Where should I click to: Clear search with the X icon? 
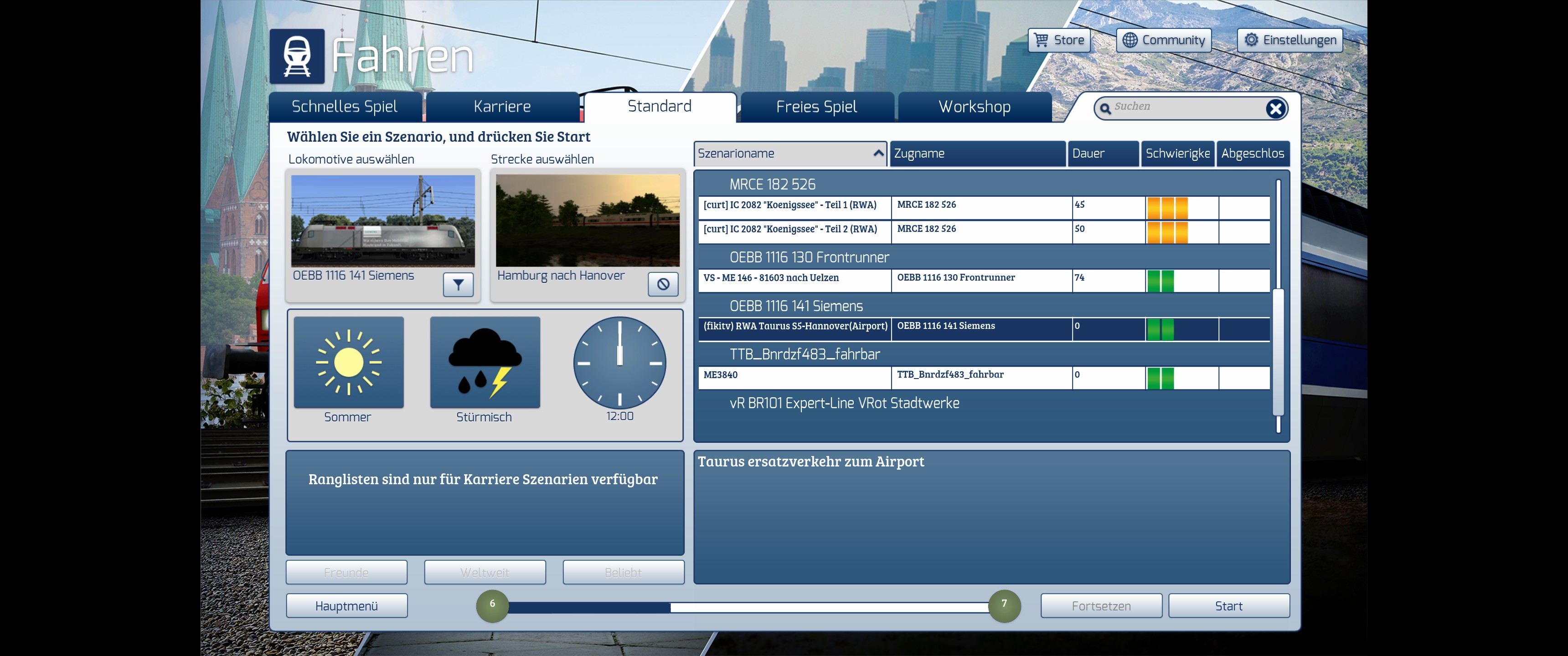[1275, 109]
